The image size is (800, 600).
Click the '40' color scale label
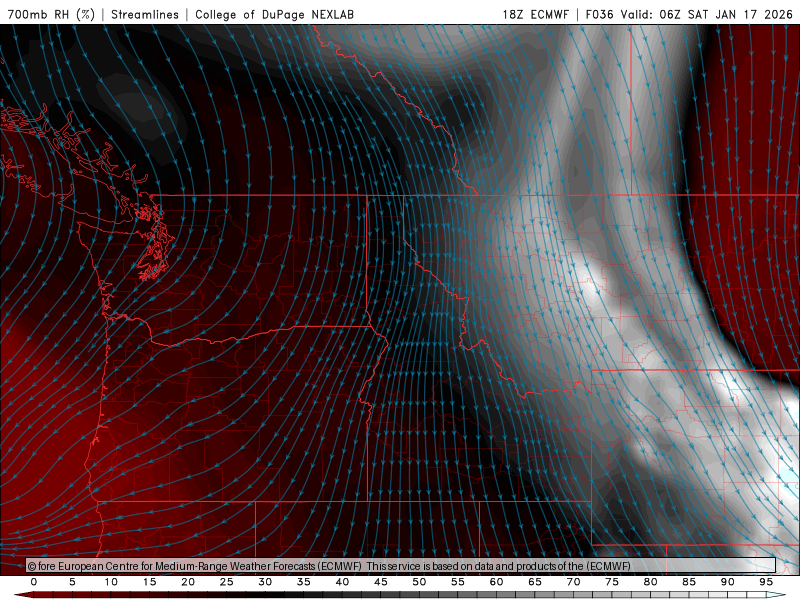tap(342, 582)
